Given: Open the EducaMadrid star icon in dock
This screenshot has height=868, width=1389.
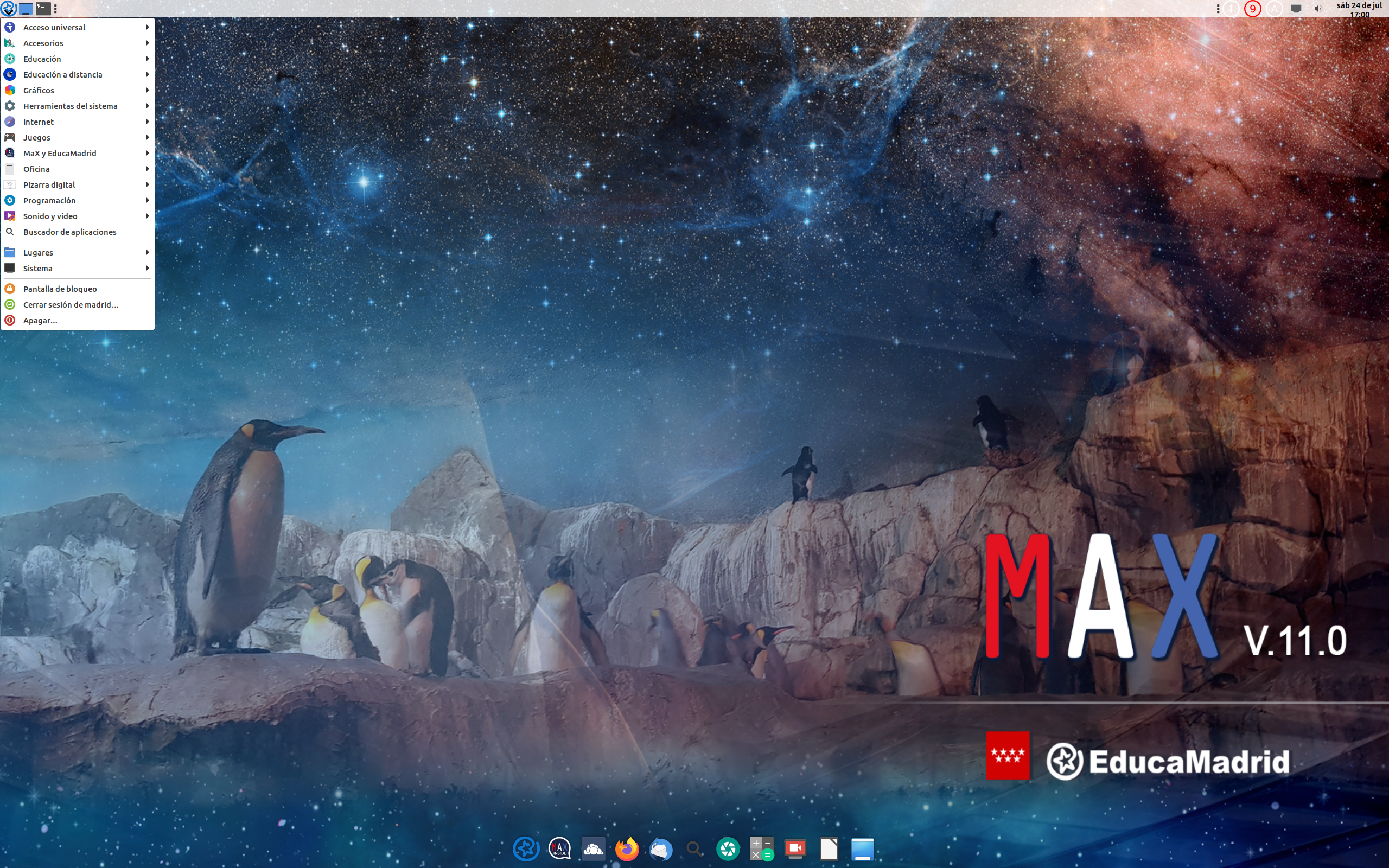Looking at the screenshot, I should pyautogui.click(x=526, y=848).
